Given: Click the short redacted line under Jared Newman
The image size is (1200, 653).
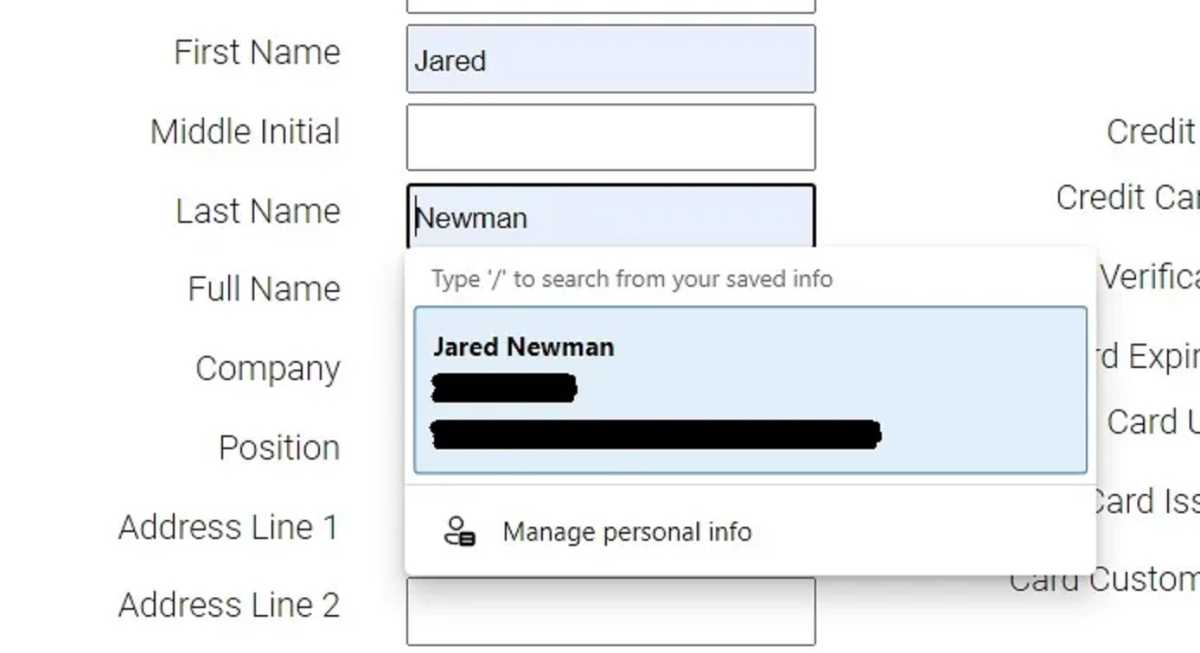Looking at the screenshot, I should point(504,387).
